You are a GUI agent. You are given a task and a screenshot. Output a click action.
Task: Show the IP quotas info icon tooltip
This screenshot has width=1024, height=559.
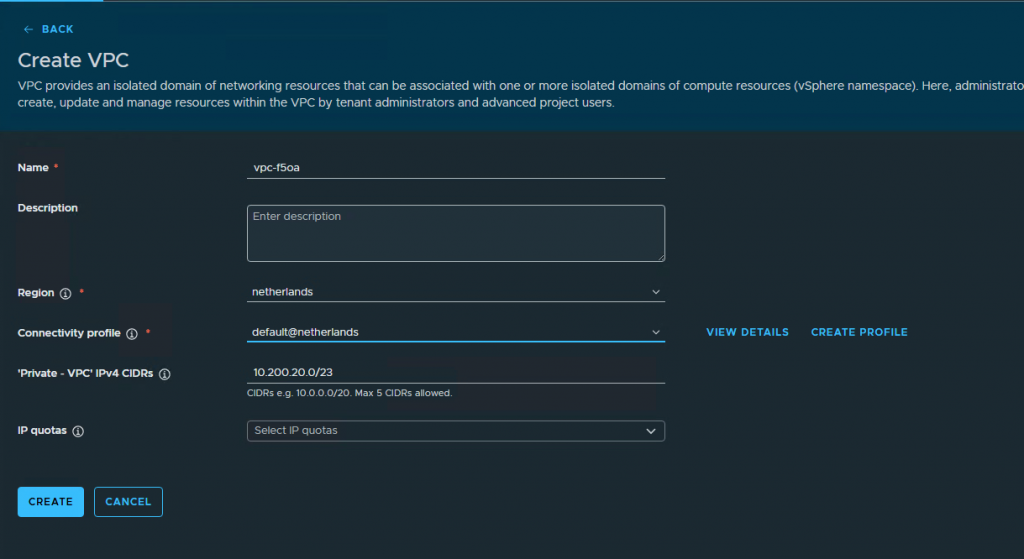pyautogui.click(x=78, y=431)
